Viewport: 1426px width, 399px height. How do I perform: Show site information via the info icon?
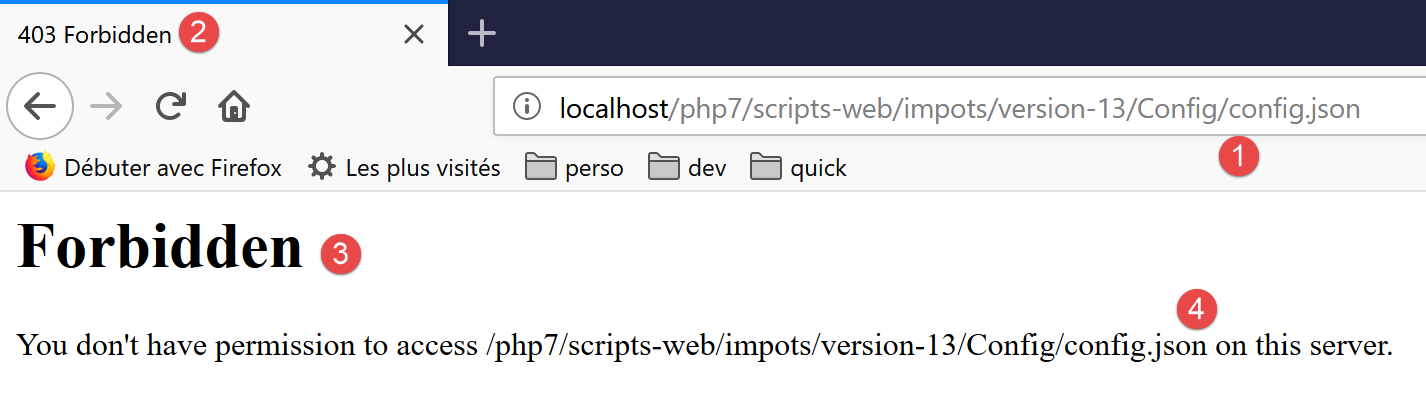[526, 106]
